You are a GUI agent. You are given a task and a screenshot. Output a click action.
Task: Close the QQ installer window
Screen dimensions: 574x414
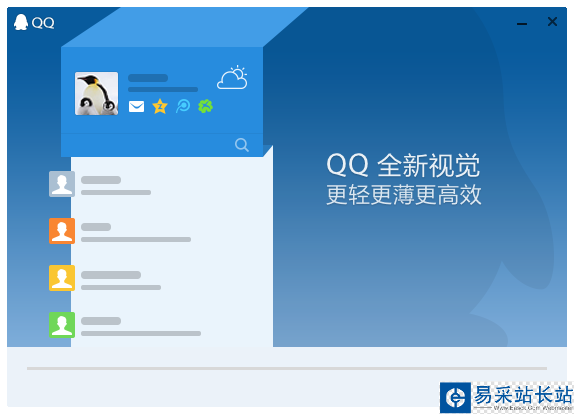[552, 22]
